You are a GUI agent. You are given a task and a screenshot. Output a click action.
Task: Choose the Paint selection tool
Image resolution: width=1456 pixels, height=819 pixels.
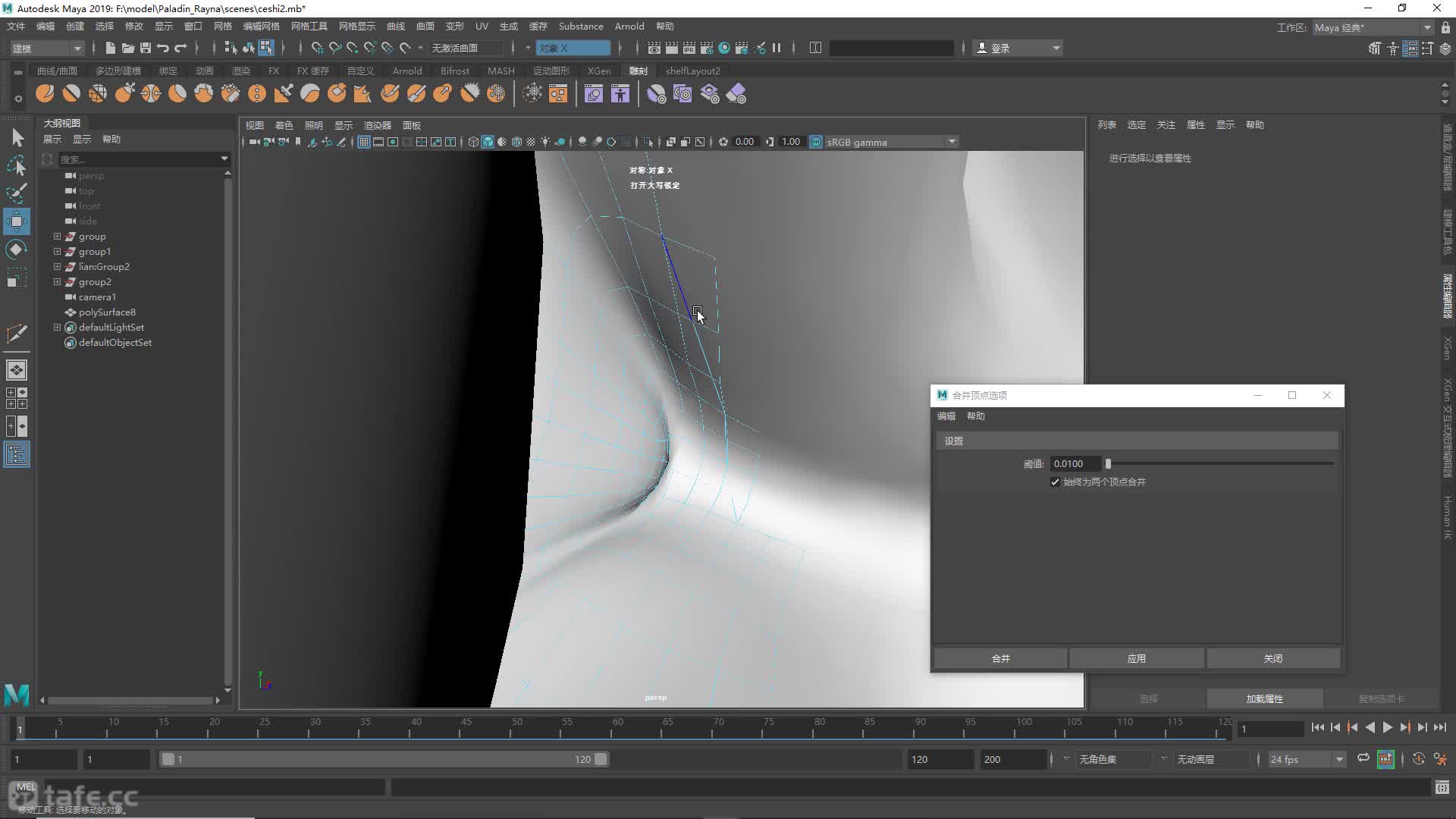17,193
